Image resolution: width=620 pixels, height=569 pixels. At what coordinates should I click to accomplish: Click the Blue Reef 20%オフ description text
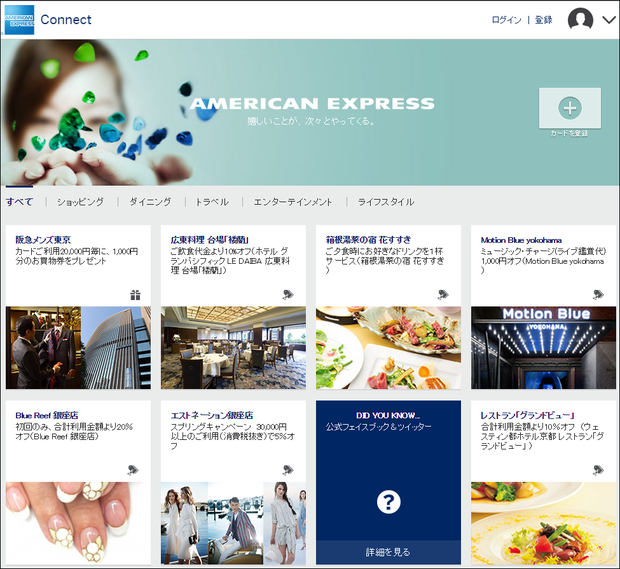click(74, 432)
